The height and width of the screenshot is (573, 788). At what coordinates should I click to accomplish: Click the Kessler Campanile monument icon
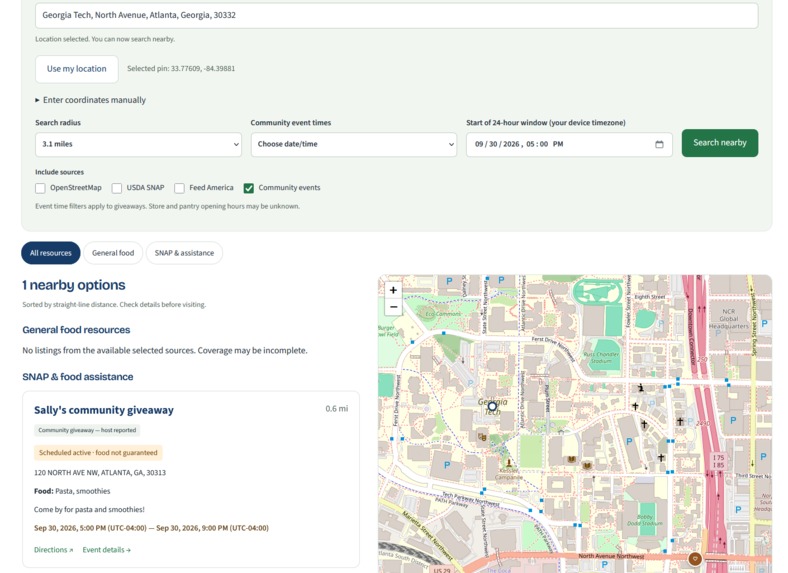tap(509, 463)
